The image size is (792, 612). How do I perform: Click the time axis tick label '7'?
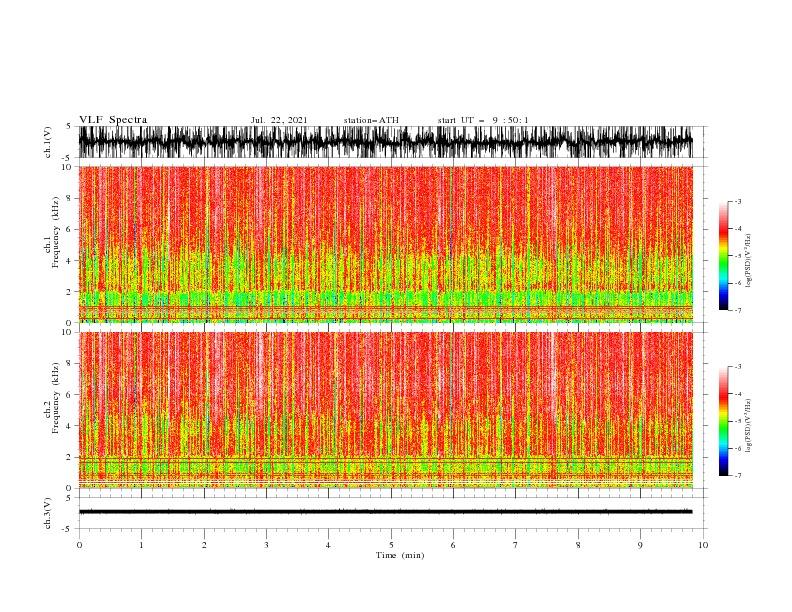tap(516, 545)
